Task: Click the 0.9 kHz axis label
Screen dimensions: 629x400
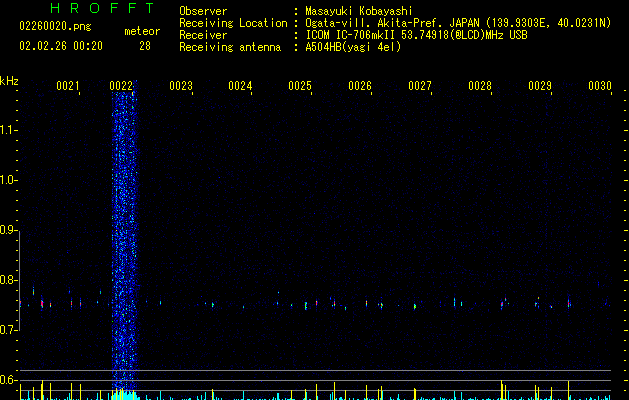Action: tap(7, 230)
